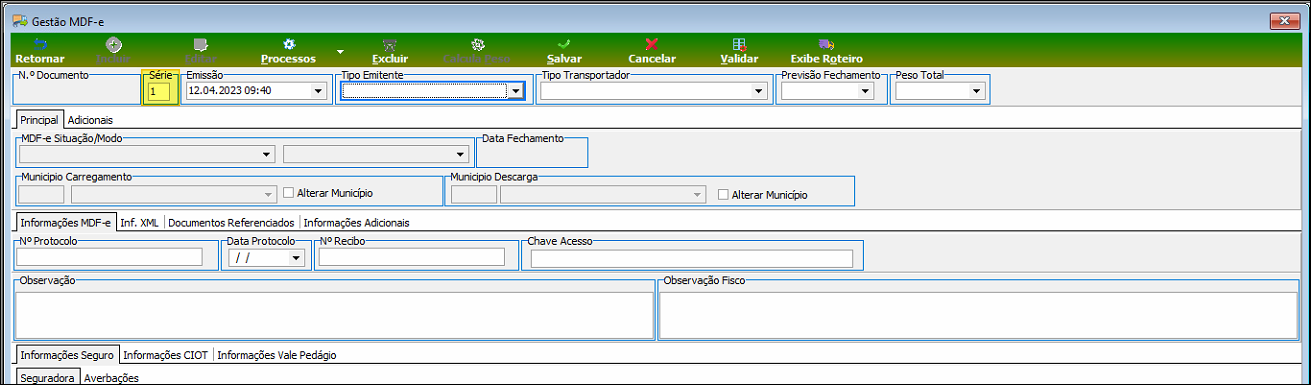This screenshot has height=385, width=1311.
Task: Open the second MDF-e Situação/Modo dropdown
Action: (x=461, y=154)
